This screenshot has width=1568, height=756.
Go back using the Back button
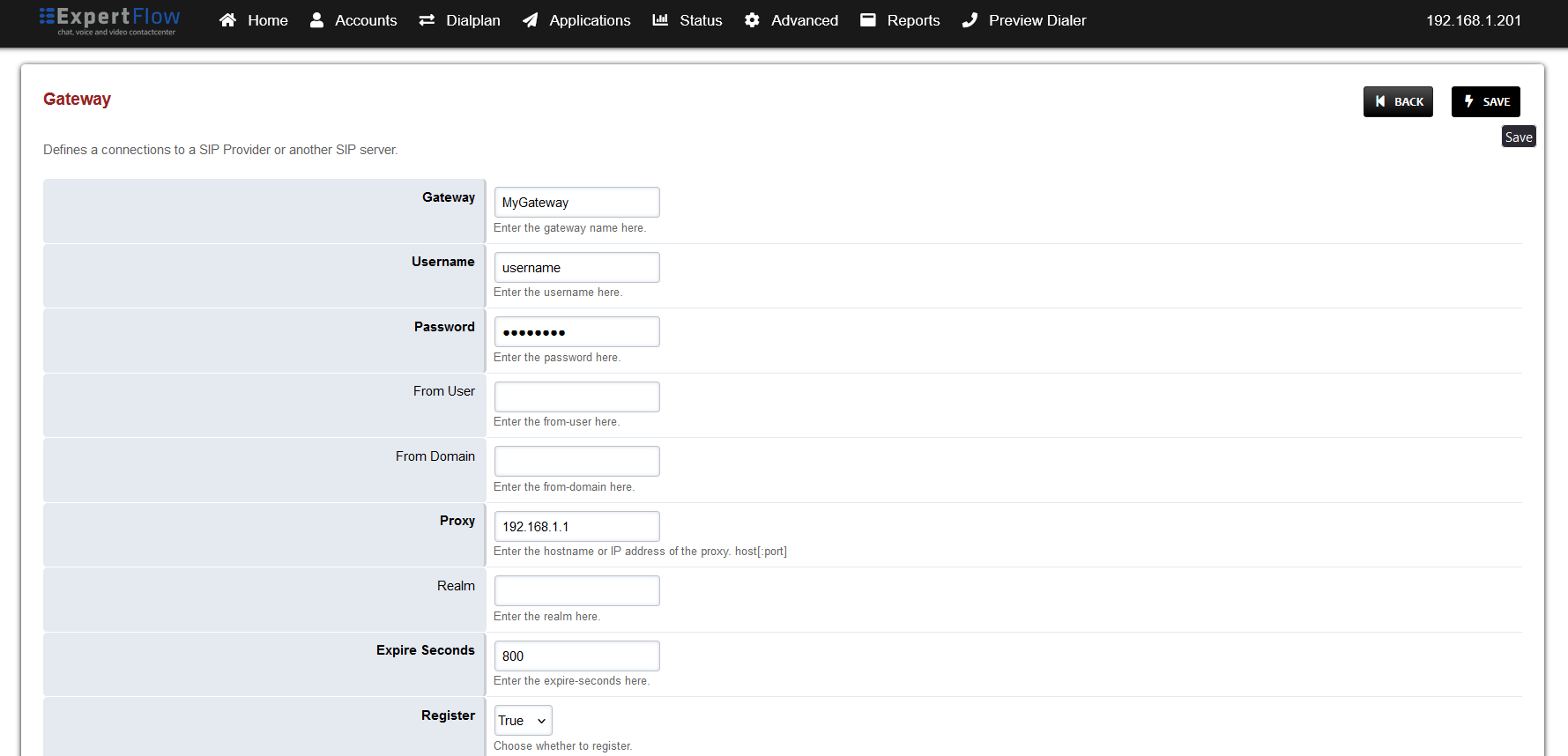point(1398,101)
